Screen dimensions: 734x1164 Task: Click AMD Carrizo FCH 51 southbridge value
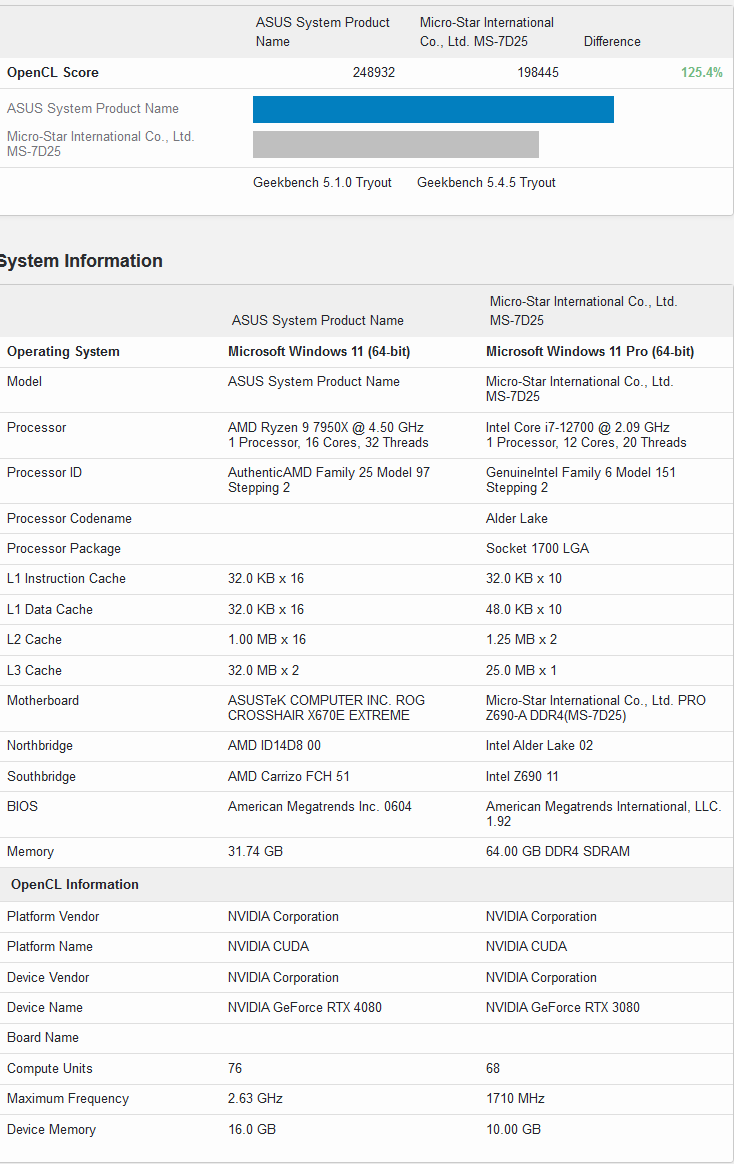289,776
